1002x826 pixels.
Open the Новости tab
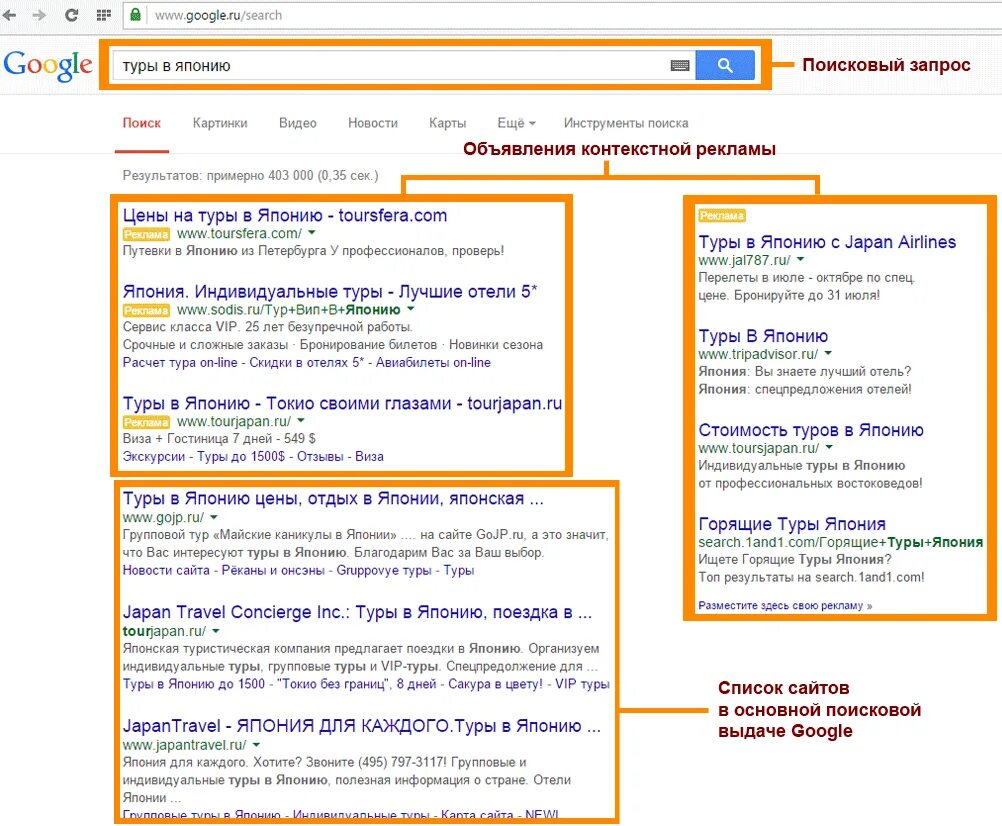(x=373, y=123)
